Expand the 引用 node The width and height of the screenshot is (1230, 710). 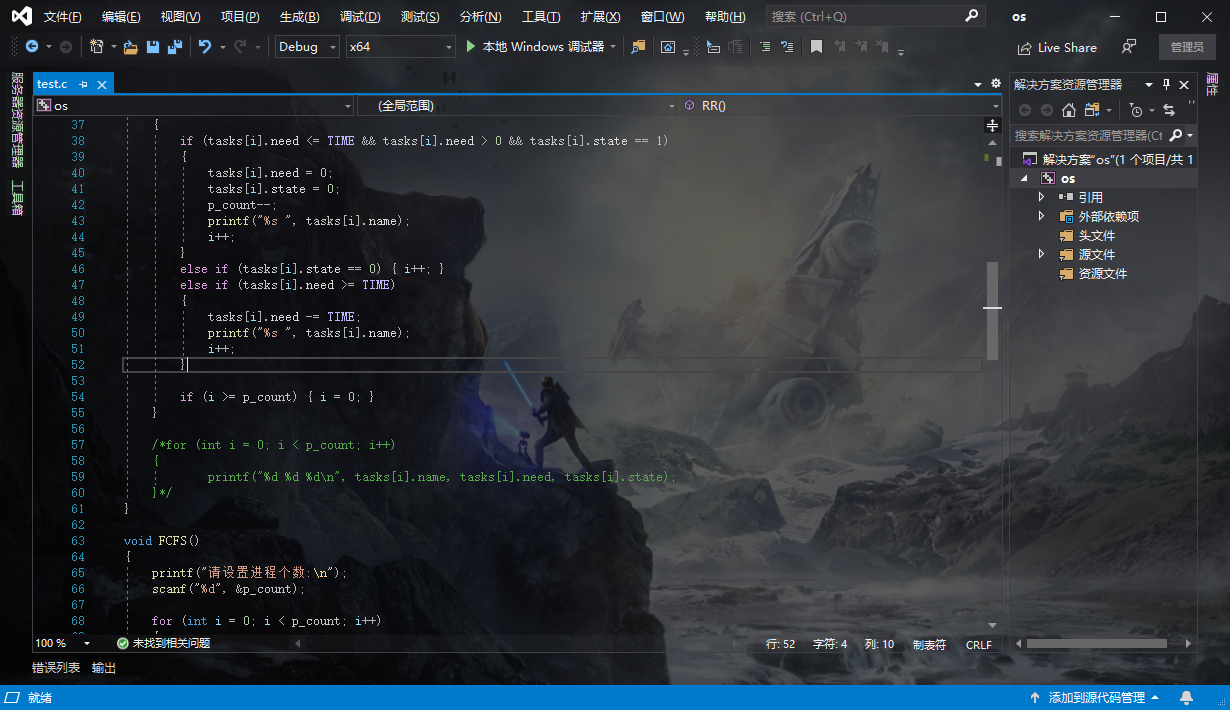click(1041, 197)
